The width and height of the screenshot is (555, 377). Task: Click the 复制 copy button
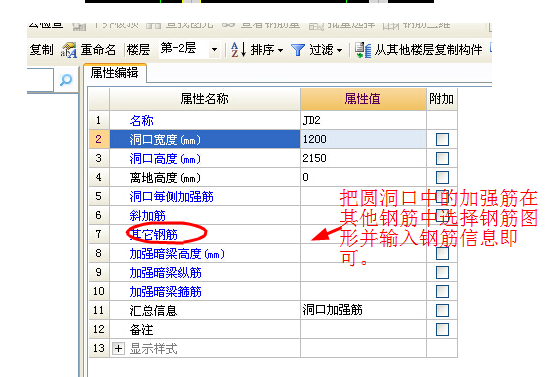pyautogui.click(x=41, y=50)
